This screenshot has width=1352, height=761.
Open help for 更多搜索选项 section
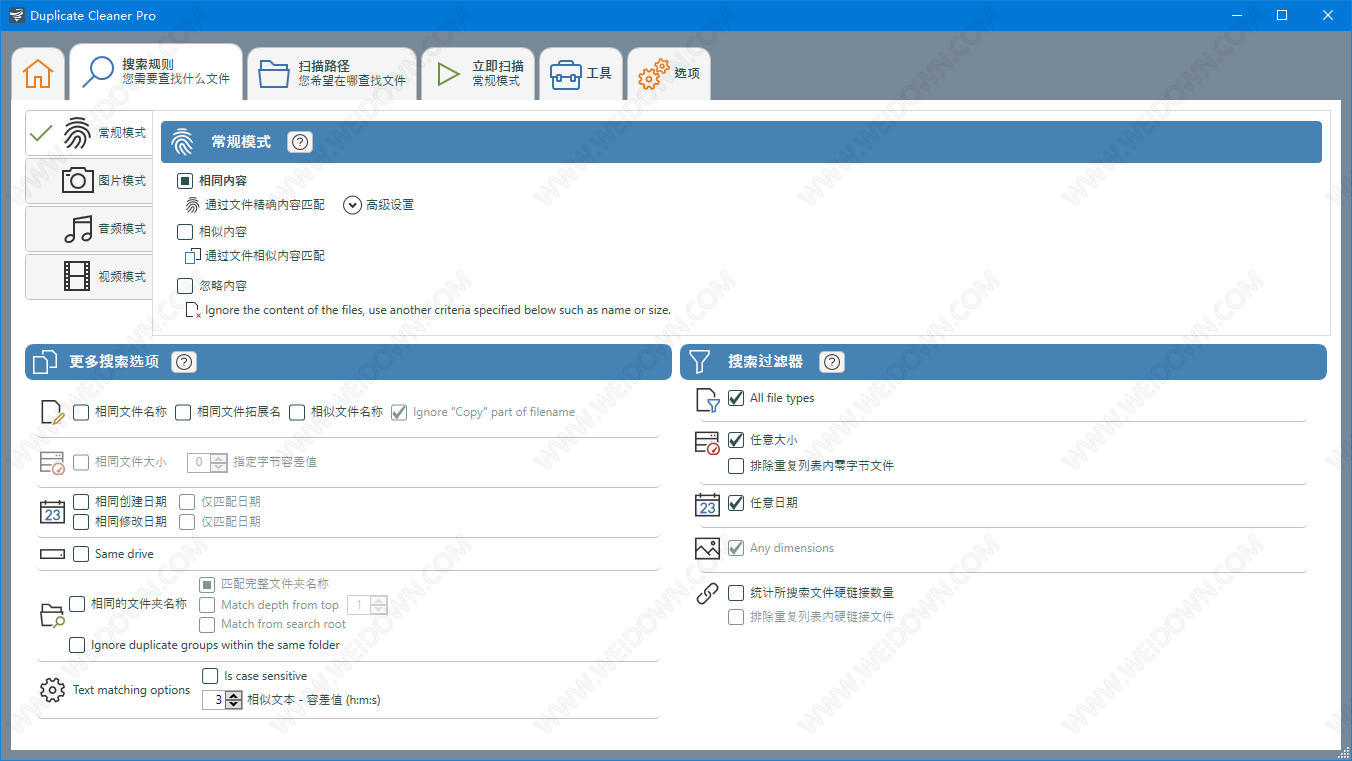pos(184,362)
